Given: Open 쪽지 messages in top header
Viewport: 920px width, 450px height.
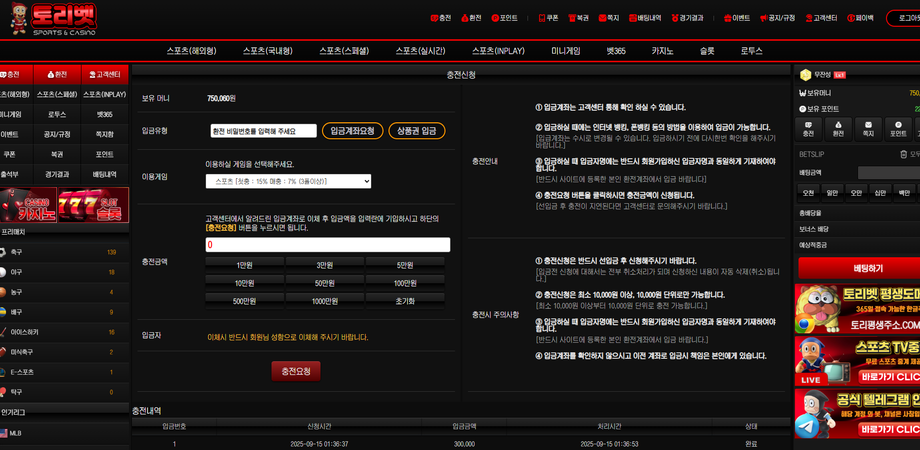Looking at the screenshot, I should (608, 18).
